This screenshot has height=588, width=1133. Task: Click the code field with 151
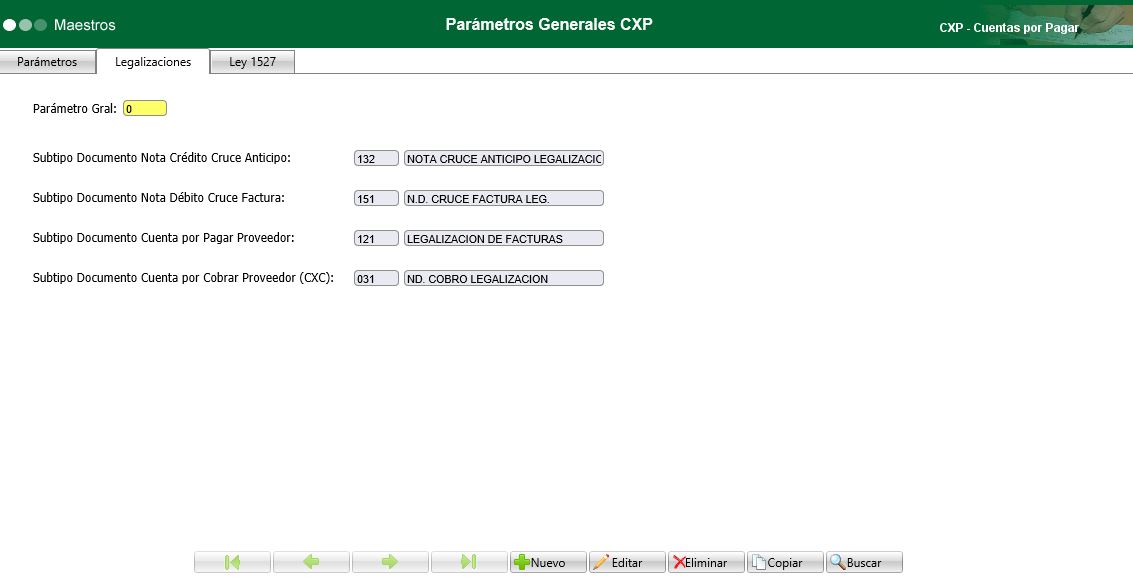(376, 198)
